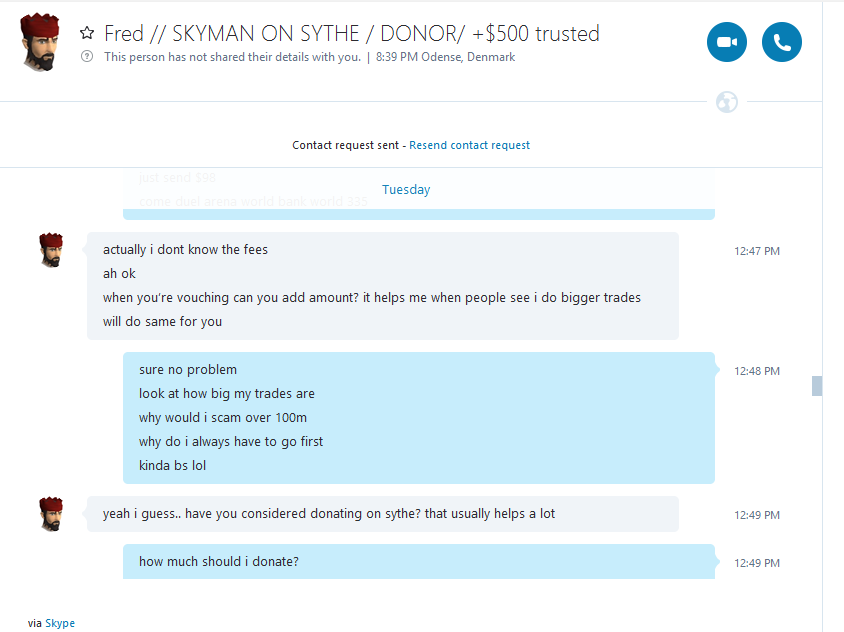The width and height of the screenshot is (844, 632).
Task: Select message "why would i scam over 100m"
Action: pyautogui.click(x=223, y=417)
